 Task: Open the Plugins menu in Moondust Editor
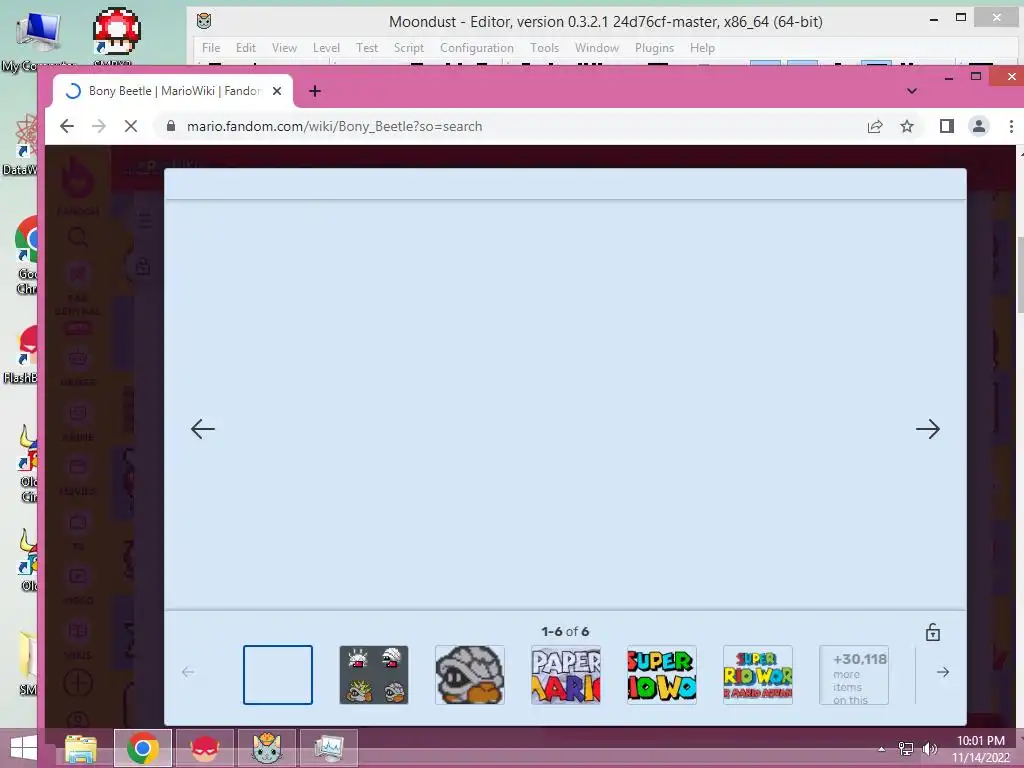pyautogui.click(x=654, y=48)
